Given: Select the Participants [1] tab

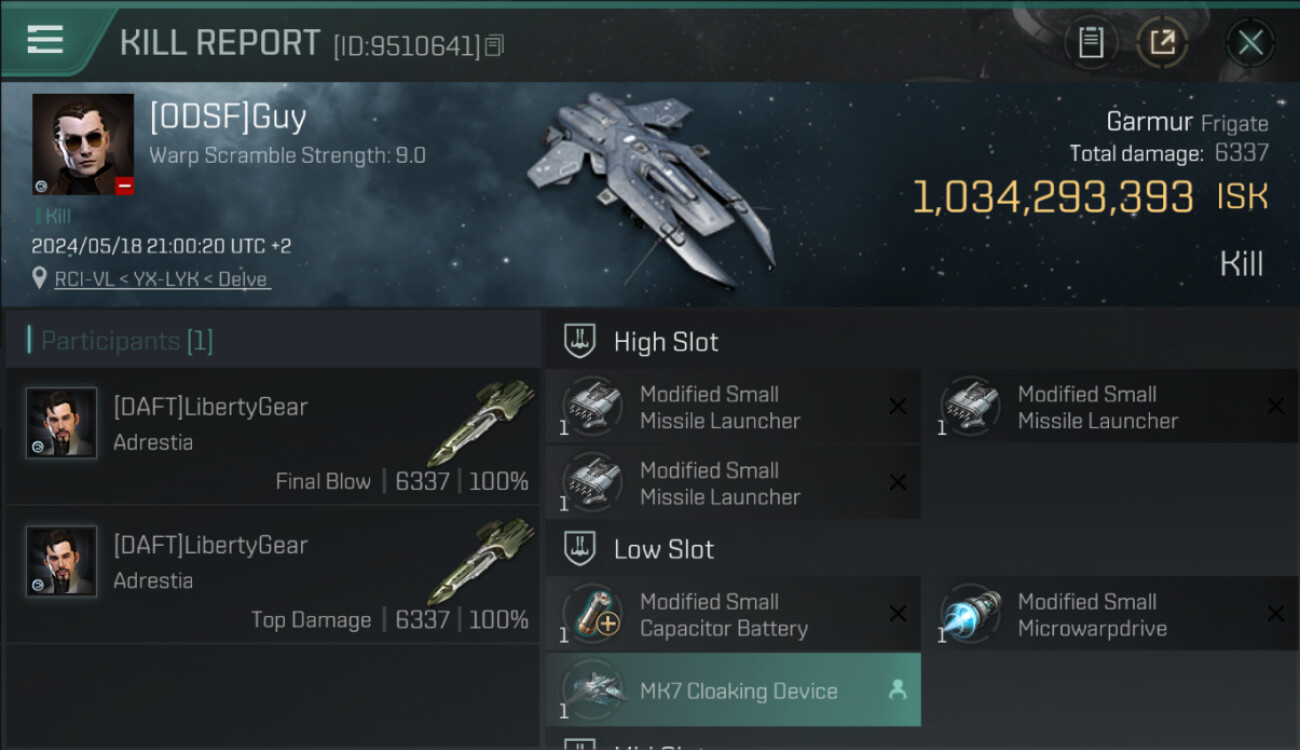Looking at the screenshot, I should pyautogui.click(x=120, y=341).
